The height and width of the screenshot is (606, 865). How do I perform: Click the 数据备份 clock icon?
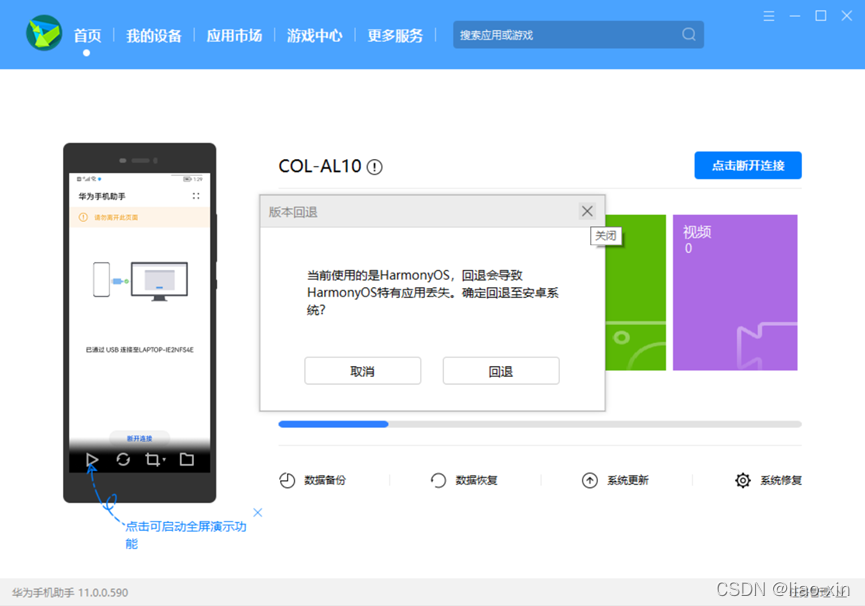click(287, 480)
